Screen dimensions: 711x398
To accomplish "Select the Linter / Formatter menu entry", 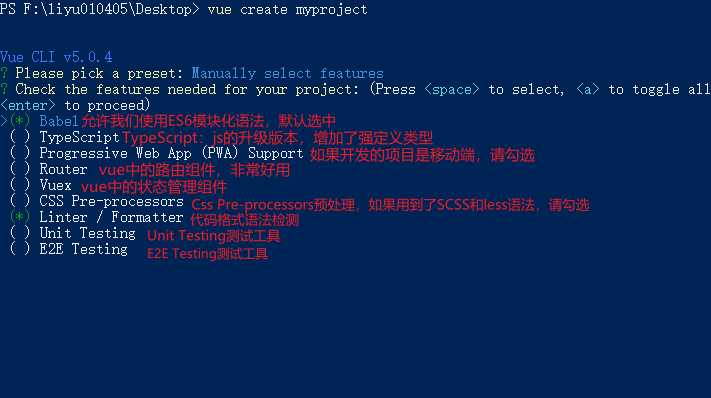I will (x=112, y=217).
